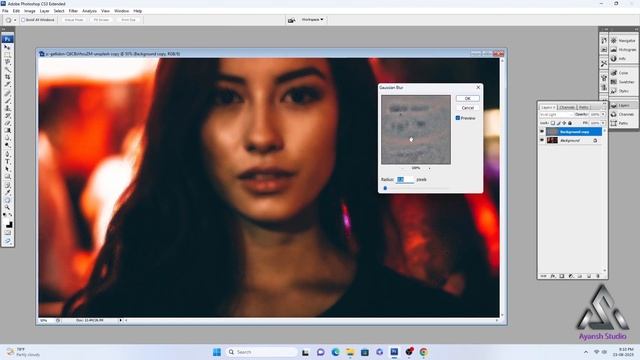
Task: Open the Workspace dropdown
Action: (x=312, y=20)
